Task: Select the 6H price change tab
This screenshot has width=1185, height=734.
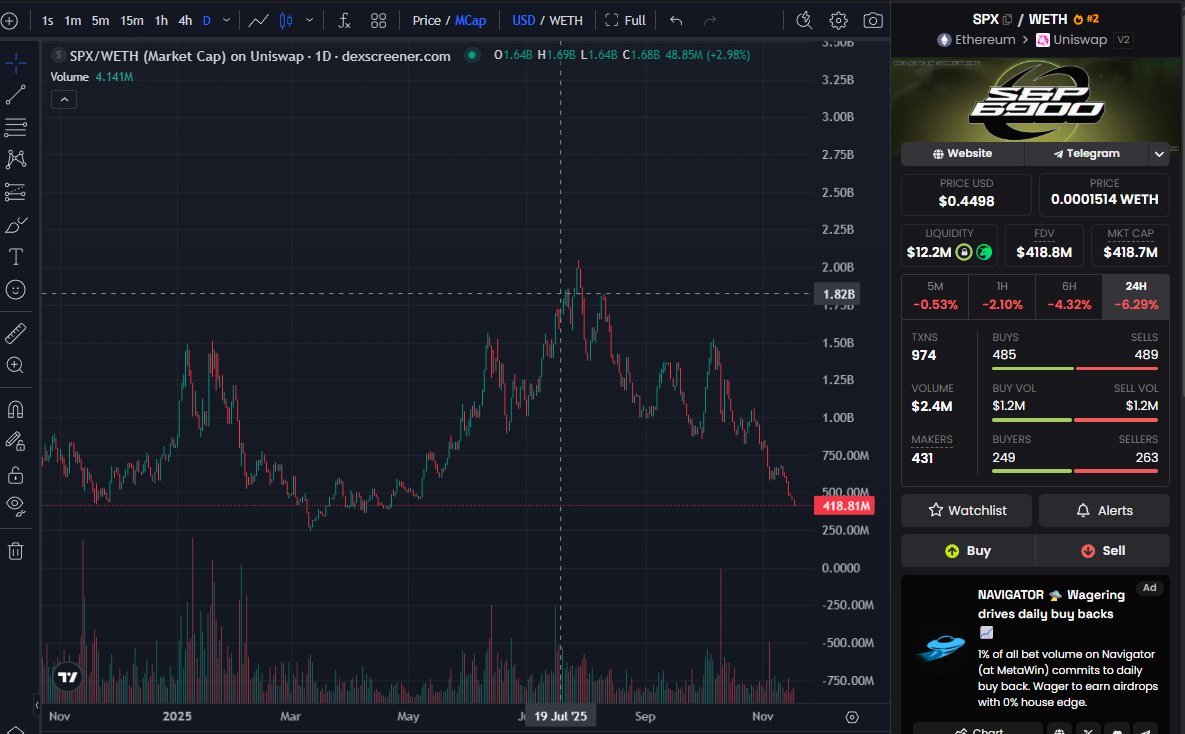Action: click(1069, 296)
